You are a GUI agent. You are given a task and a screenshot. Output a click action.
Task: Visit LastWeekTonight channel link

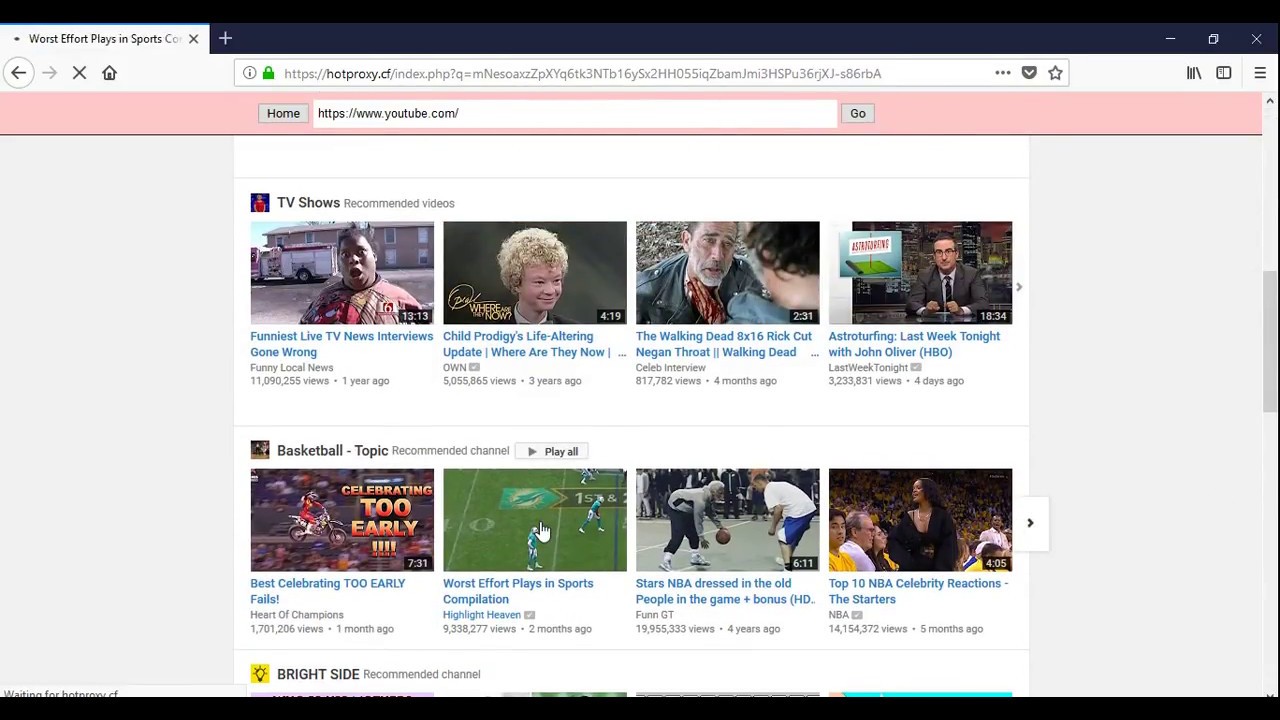pos(868,368)
